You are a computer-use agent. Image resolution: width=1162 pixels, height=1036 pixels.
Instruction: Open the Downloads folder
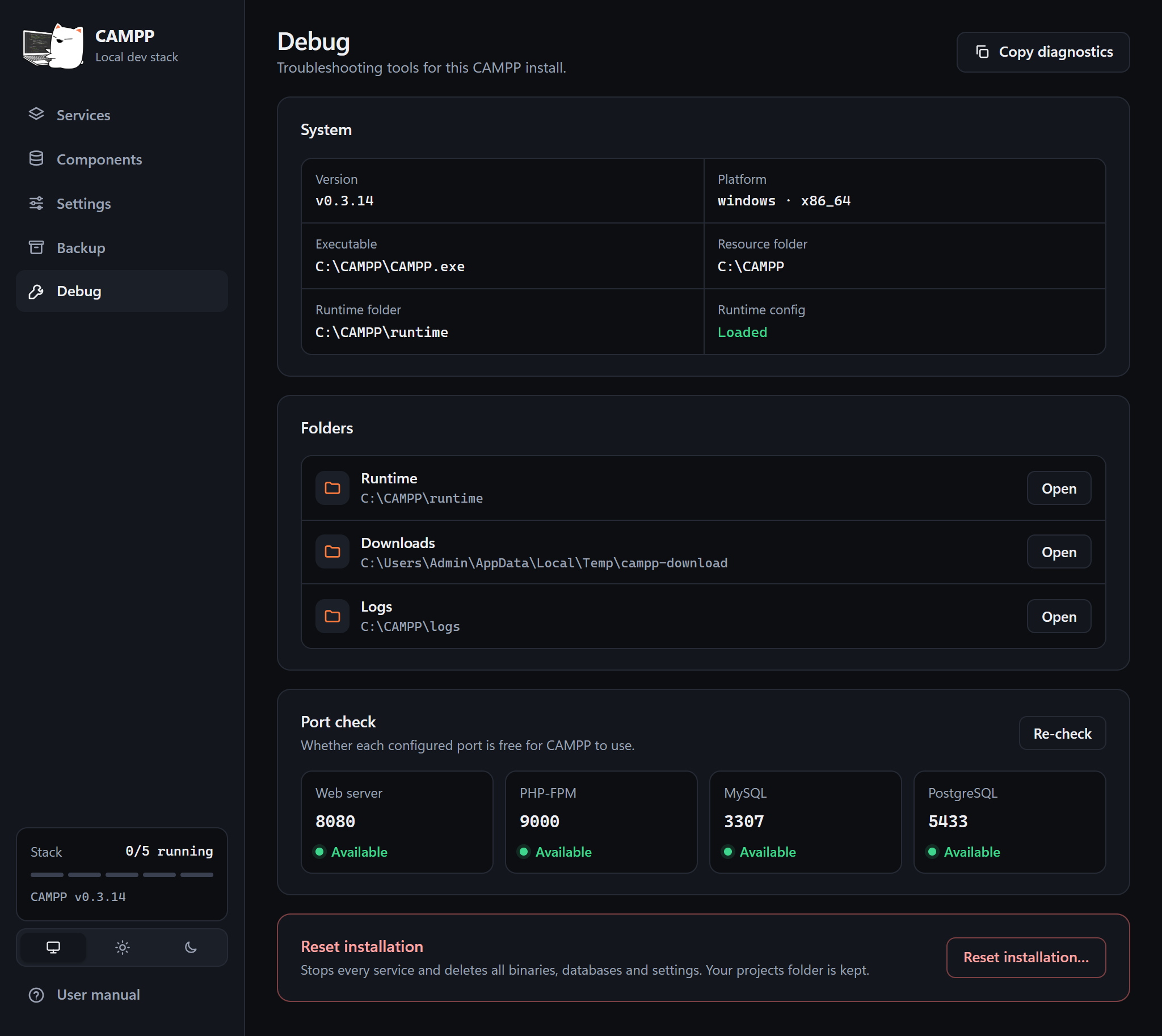coord(1059,552)
